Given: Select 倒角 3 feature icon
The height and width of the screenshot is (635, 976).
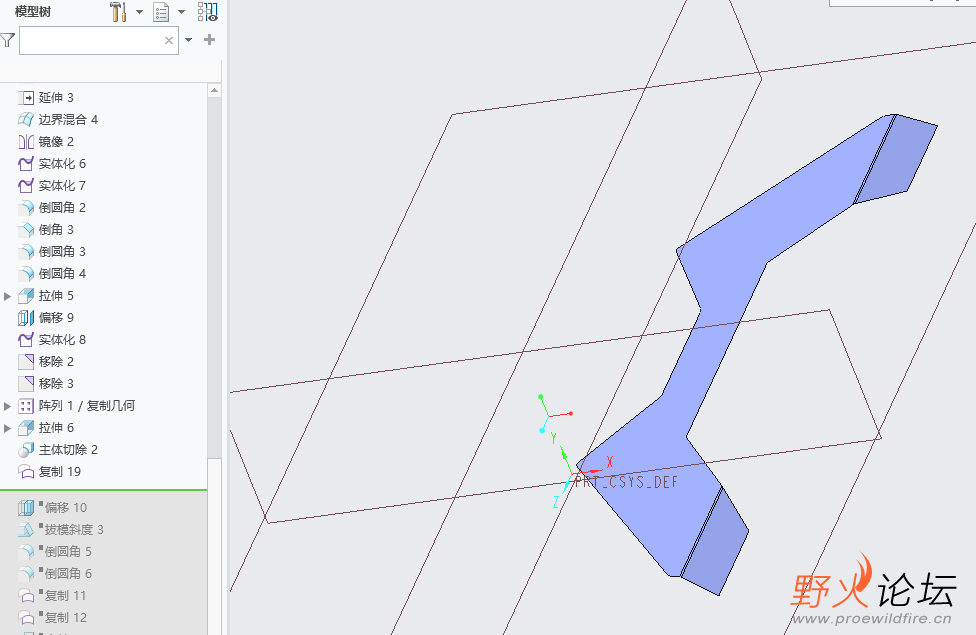Looking at the screenshot, I should (x=26, y=230).
